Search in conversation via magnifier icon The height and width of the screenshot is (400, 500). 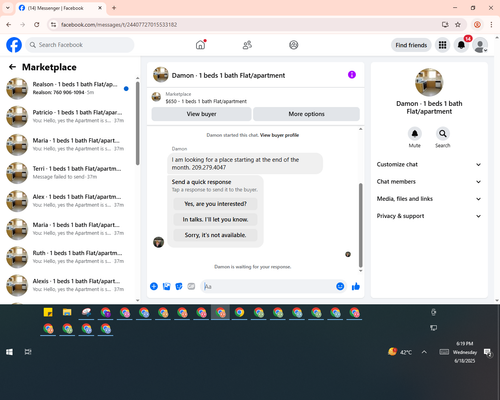click(x=443, y=134)
